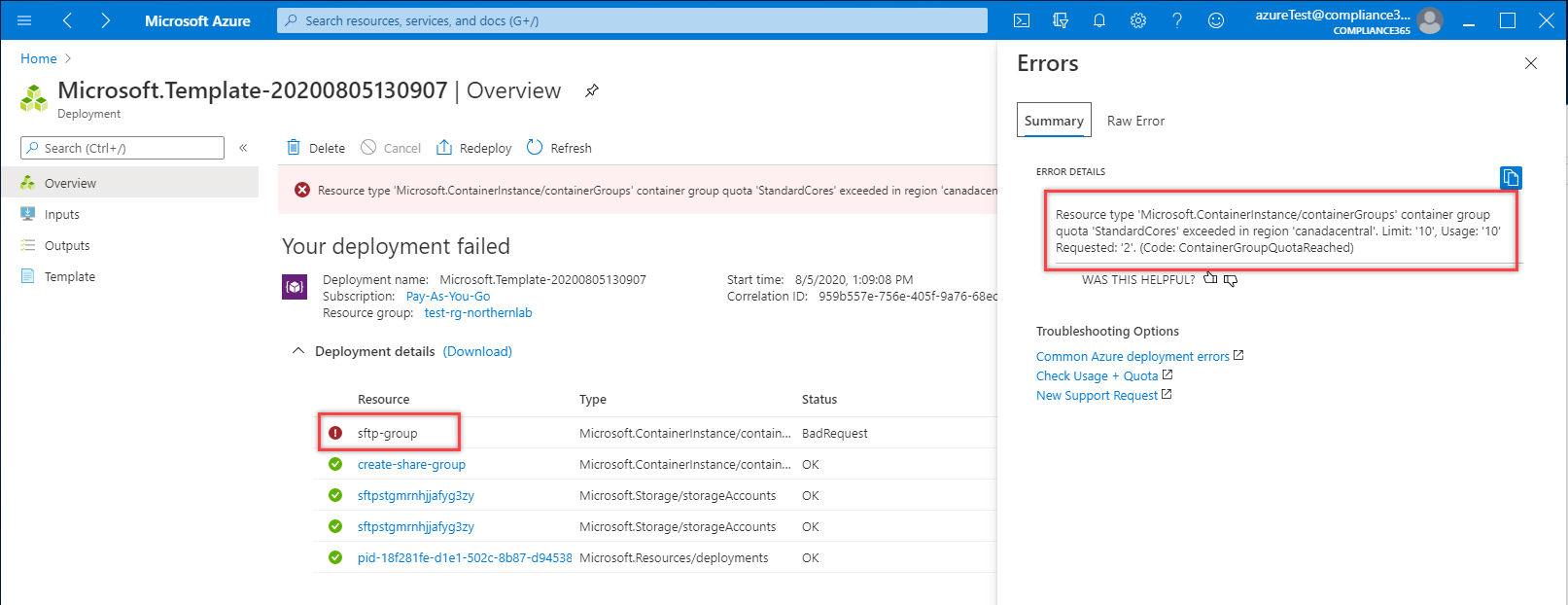The image size is (1568, 605).
Task: Switch to the Summary tab
Action: click(x=1054, y=121)
